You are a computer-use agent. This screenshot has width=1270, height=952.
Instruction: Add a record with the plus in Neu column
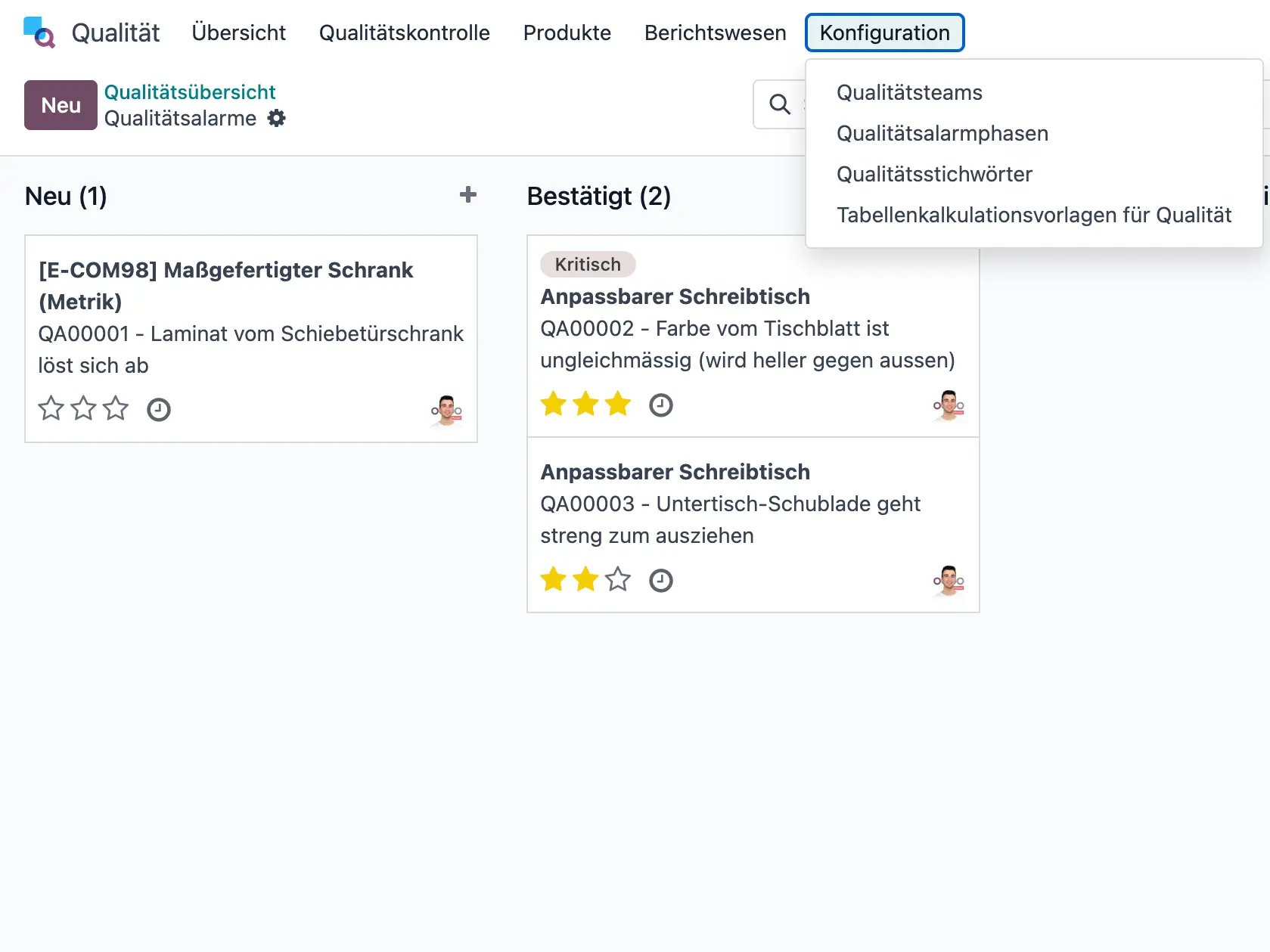(x=468, y=195)
